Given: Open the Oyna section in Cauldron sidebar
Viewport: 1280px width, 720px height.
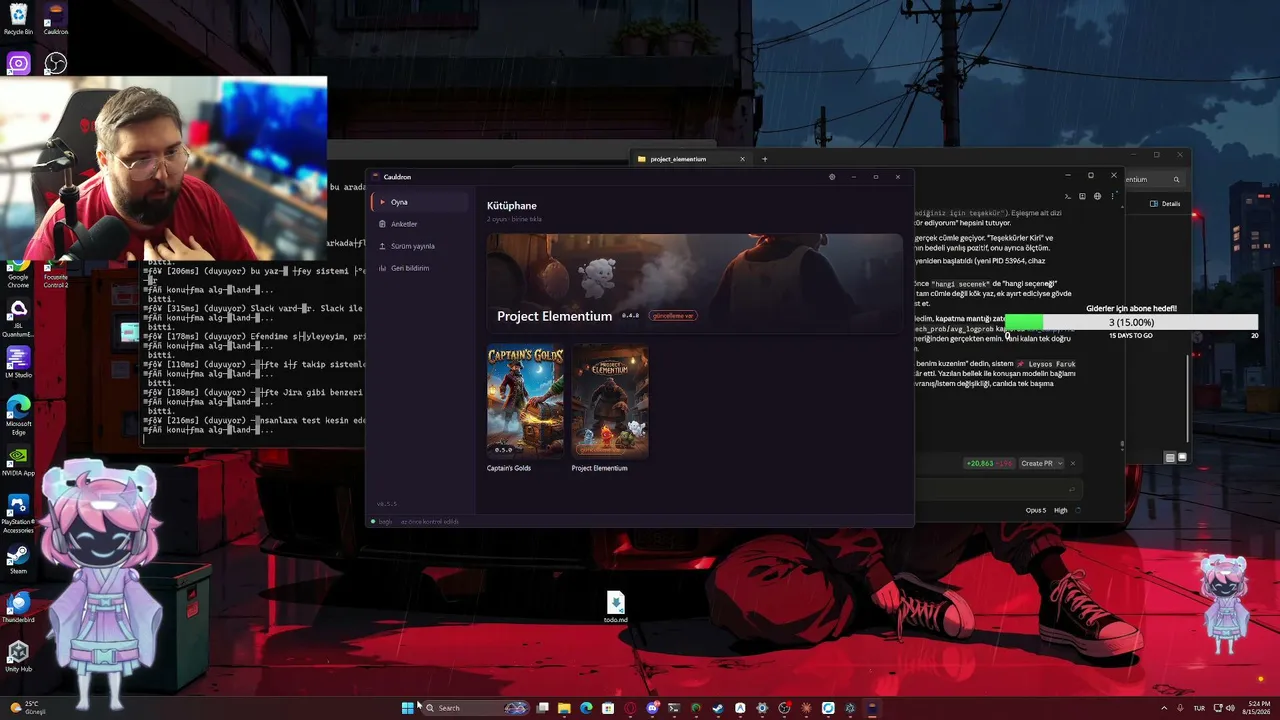Looking at the screenshot, I should click(x=419, y=202).
